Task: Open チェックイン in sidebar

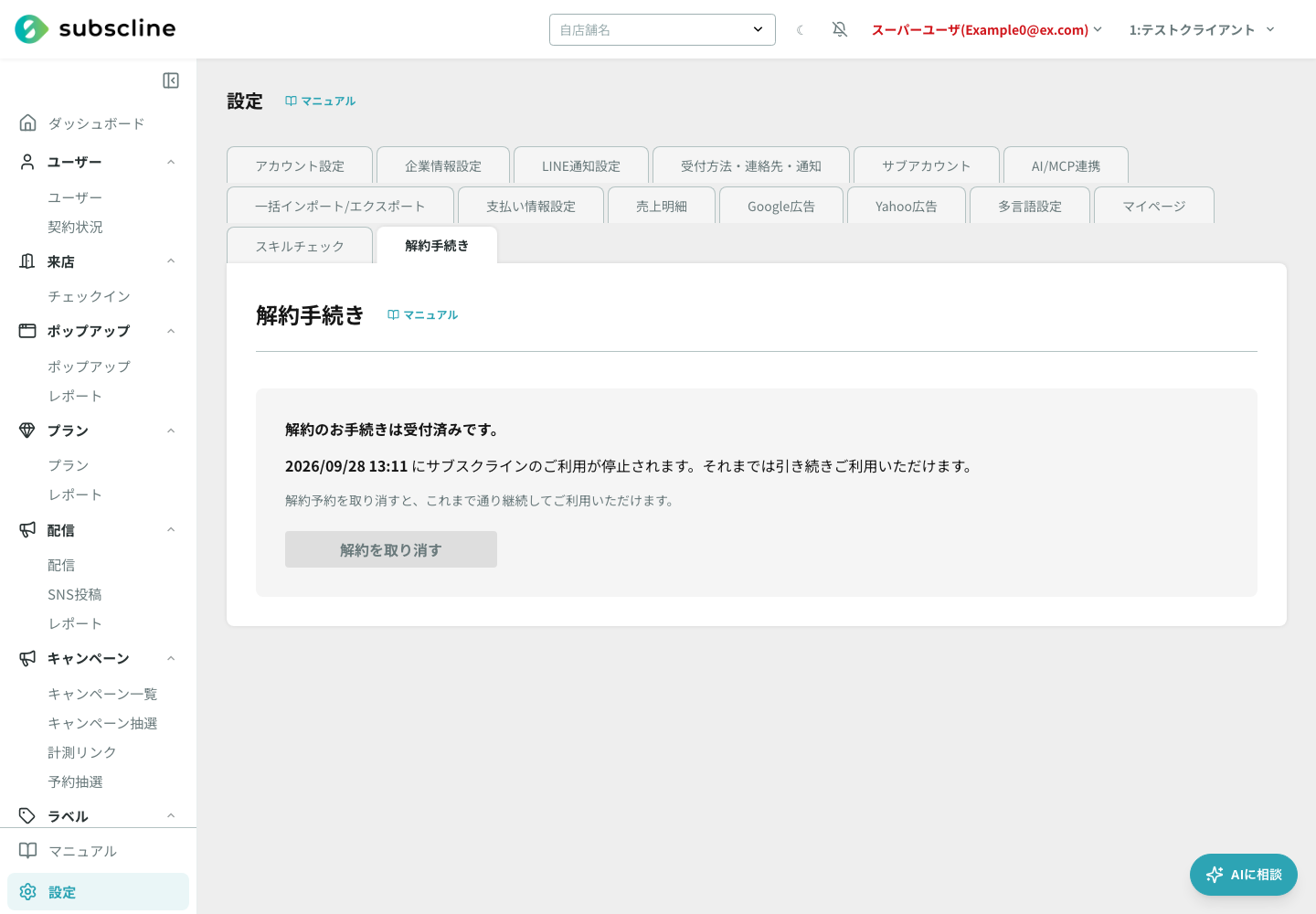Action: pyautogui.click(x=90, y=296)
